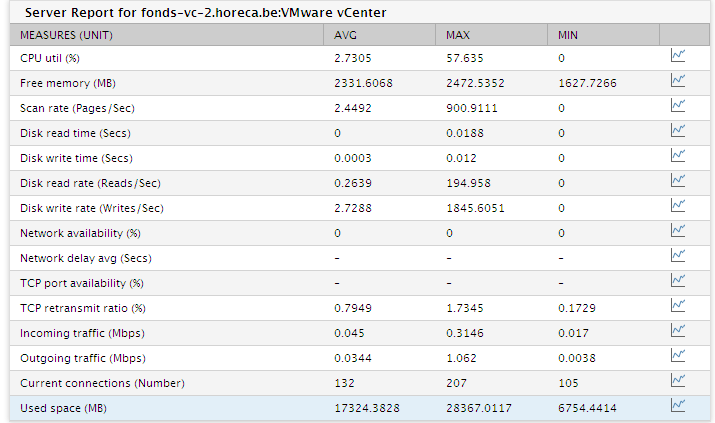Click Outgoing traffic max value 1.062
Screen dimensions: 715x423
pos(461,358)
